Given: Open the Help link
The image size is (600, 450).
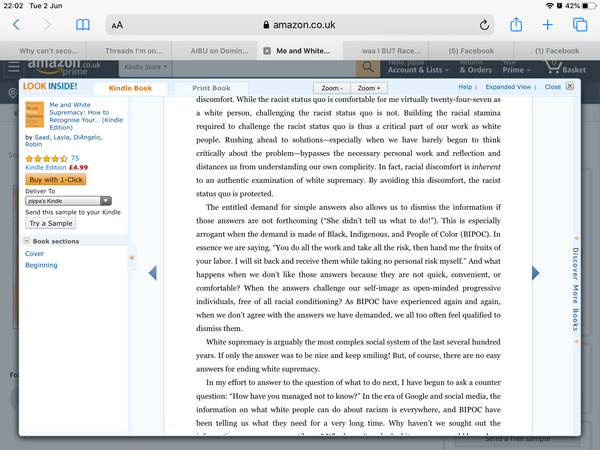Looking at the screenshot, I should [x=465, y=87].
